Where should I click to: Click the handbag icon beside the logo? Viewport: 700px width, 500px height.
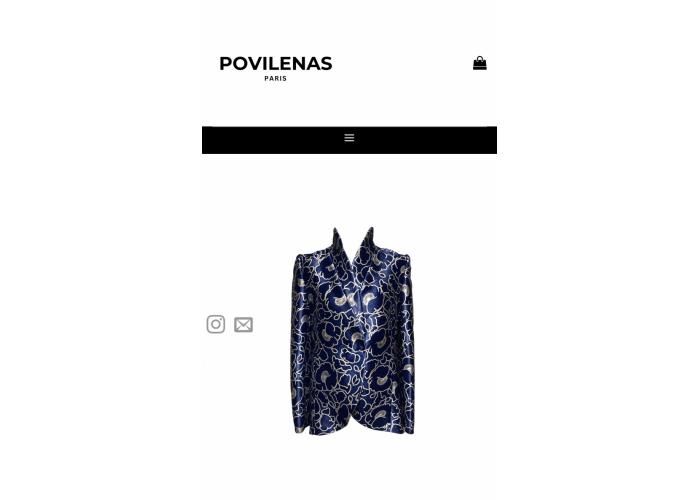pos(480,63)
